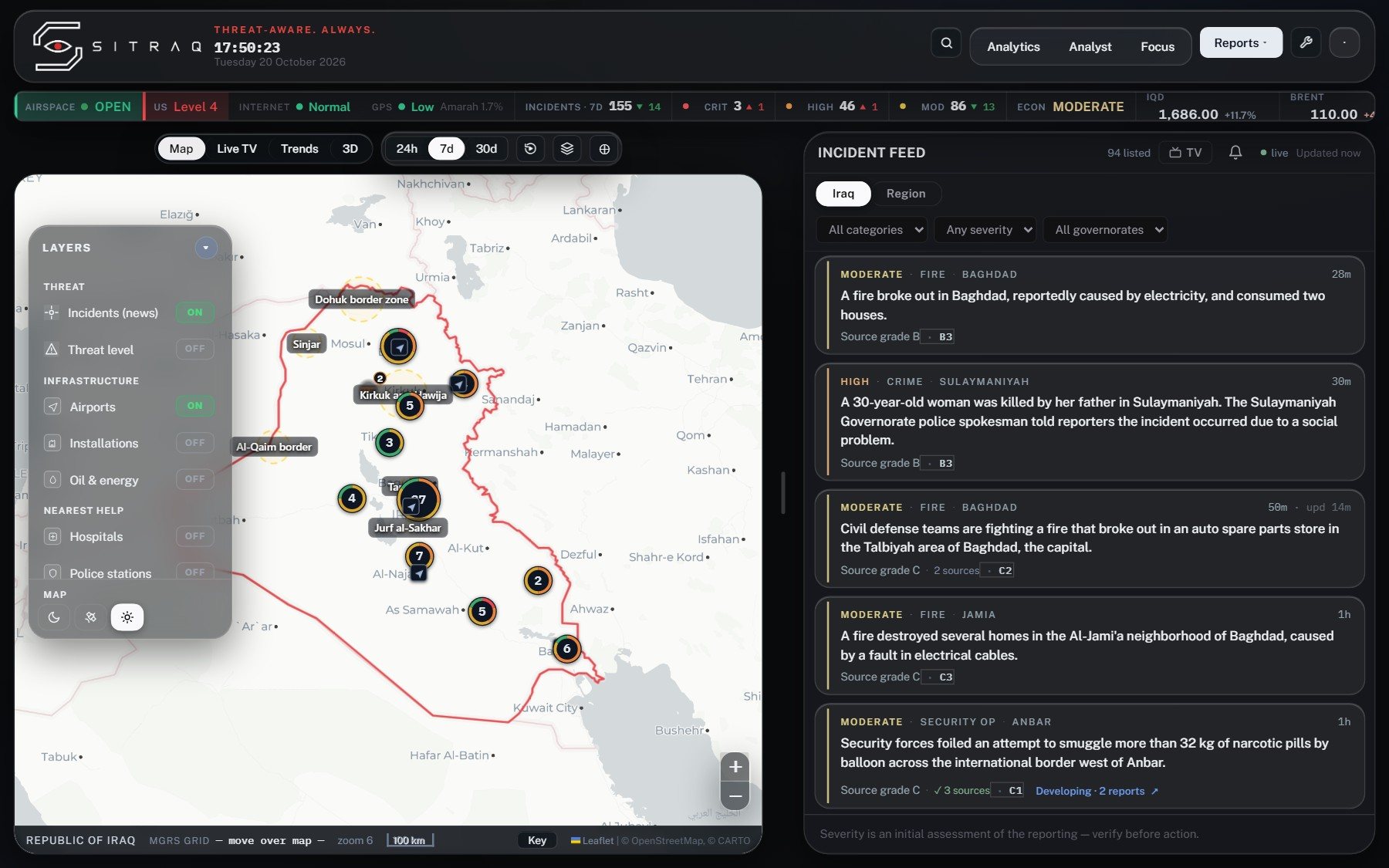Turn off Incidents (news) layer

pos(194,312)
